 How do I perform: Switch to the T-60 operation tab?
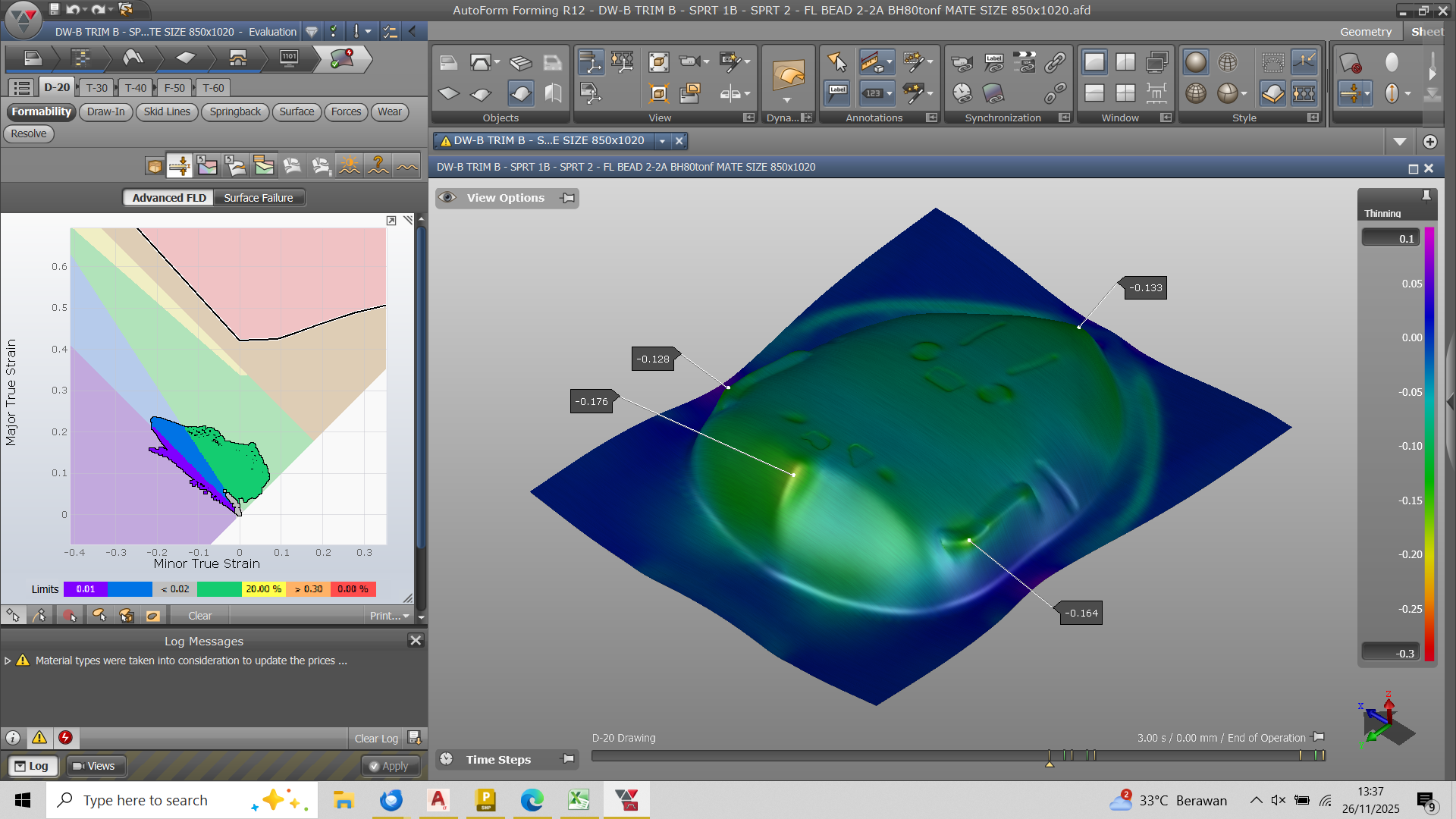[213, 88]
